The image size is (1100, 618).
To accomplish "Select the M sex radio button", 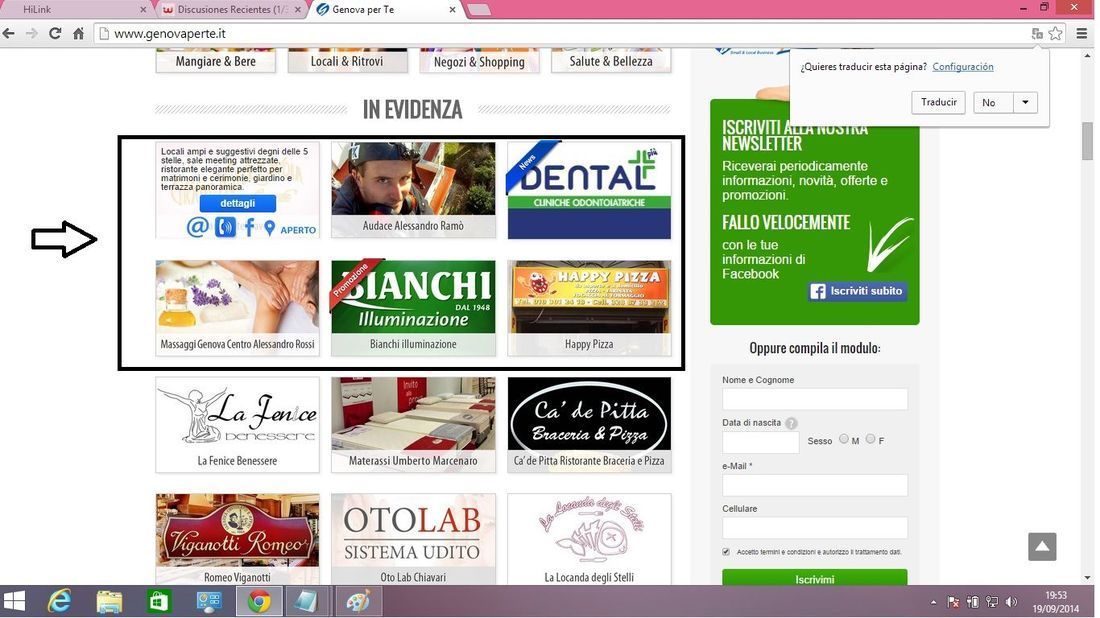I will point(844,439).
